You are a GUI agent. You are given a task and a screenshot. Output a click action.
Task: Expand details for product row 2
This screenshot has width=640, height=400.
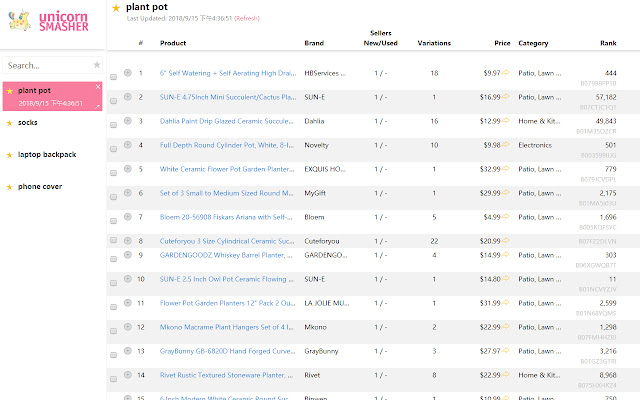click(127, 96)
